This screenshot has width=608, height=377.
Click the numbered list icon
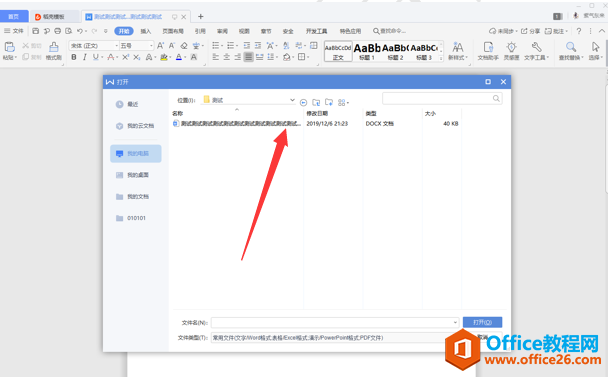[x=231, y=46]
